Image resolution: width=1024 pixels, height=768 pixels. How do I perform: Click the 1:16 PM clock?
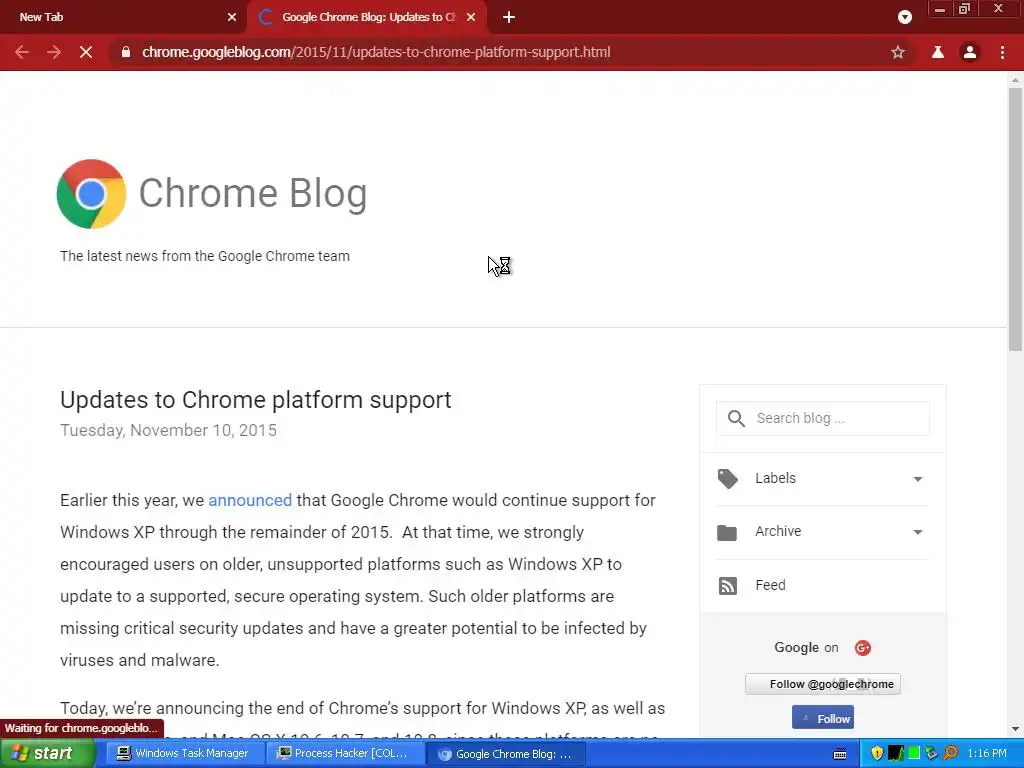pos(987,754)
